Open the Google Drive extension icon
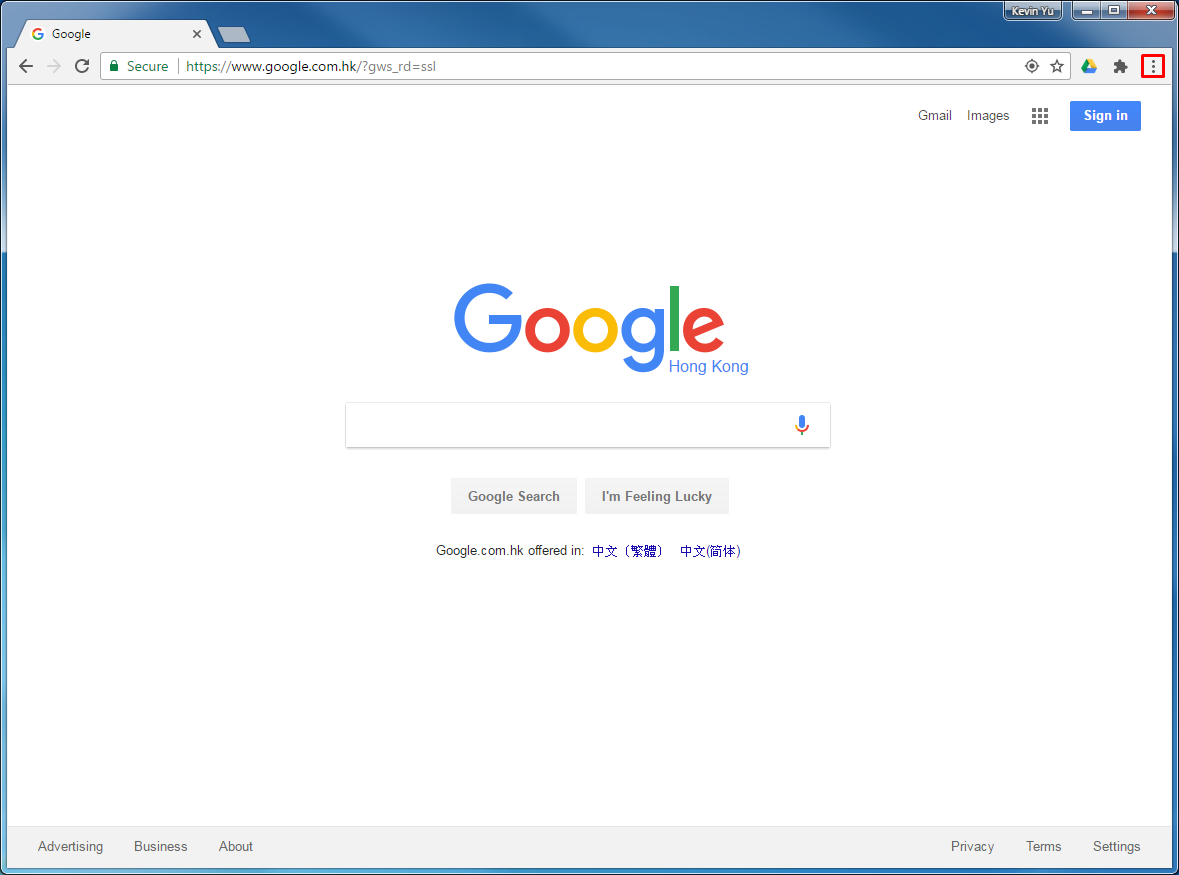 [x=1089, y=66]
